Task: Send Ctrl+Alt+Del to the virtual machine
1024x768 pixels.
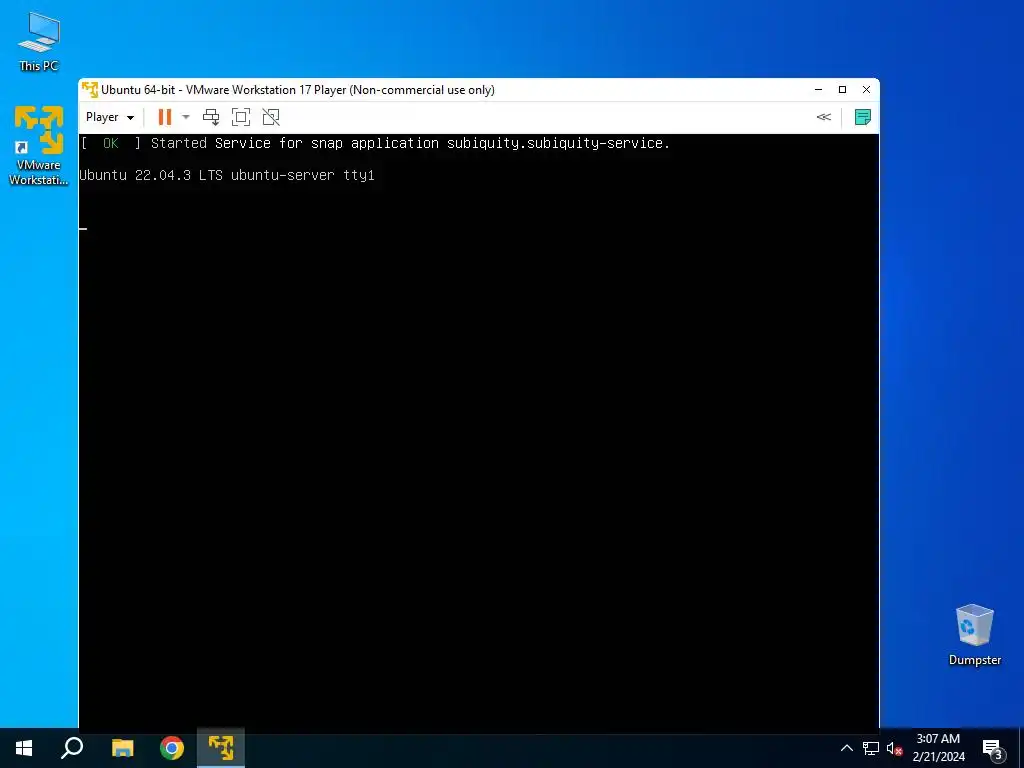Action: [211, 117]
